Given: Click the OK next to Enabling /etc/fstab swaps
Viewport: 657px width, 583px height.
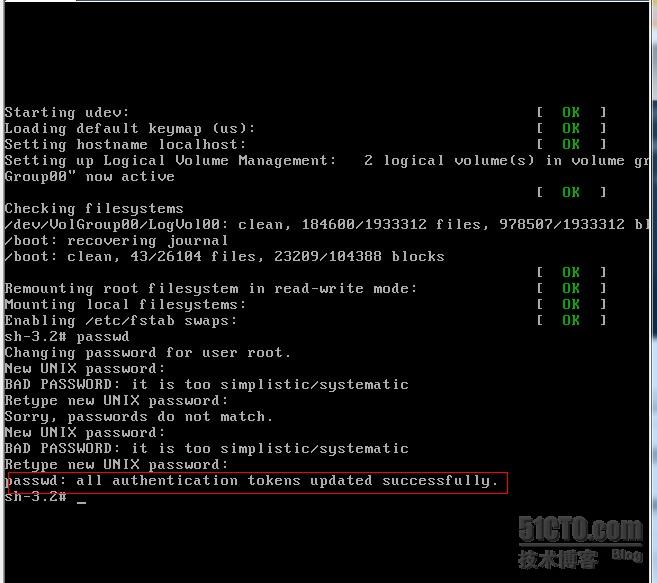Looking at the screenshot, I should click(571, 320).
